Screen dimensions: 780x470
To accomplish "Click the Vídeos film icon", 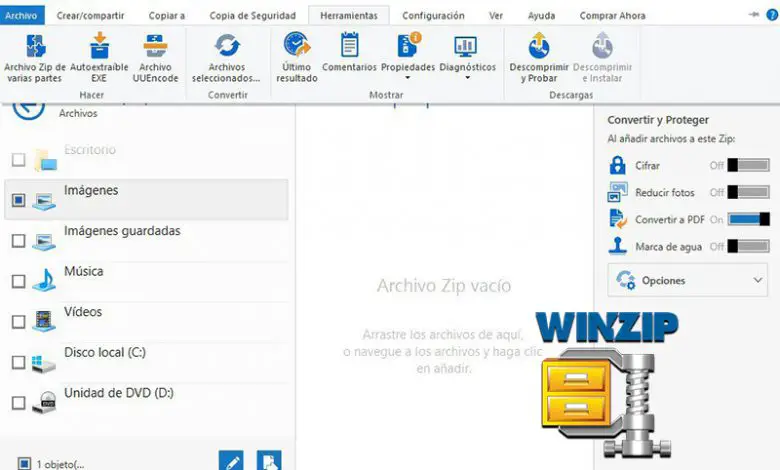I will coord(44,321).
